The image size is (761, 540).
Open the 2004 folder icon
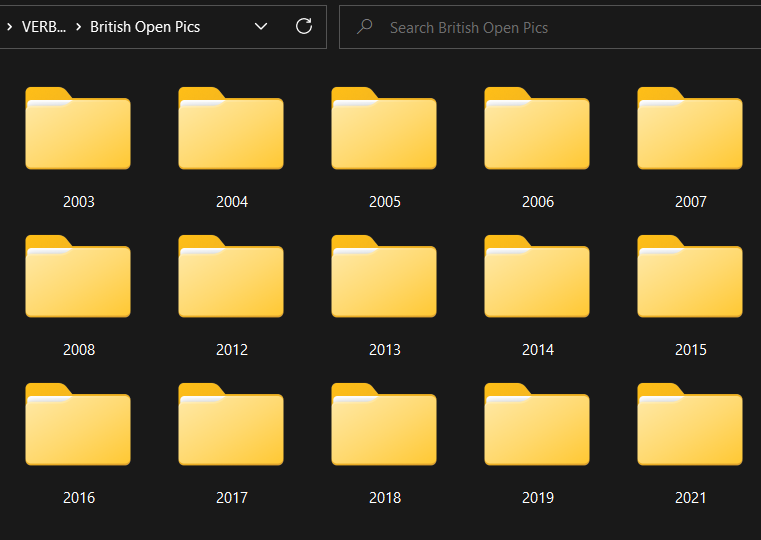[x=231, y=128]
